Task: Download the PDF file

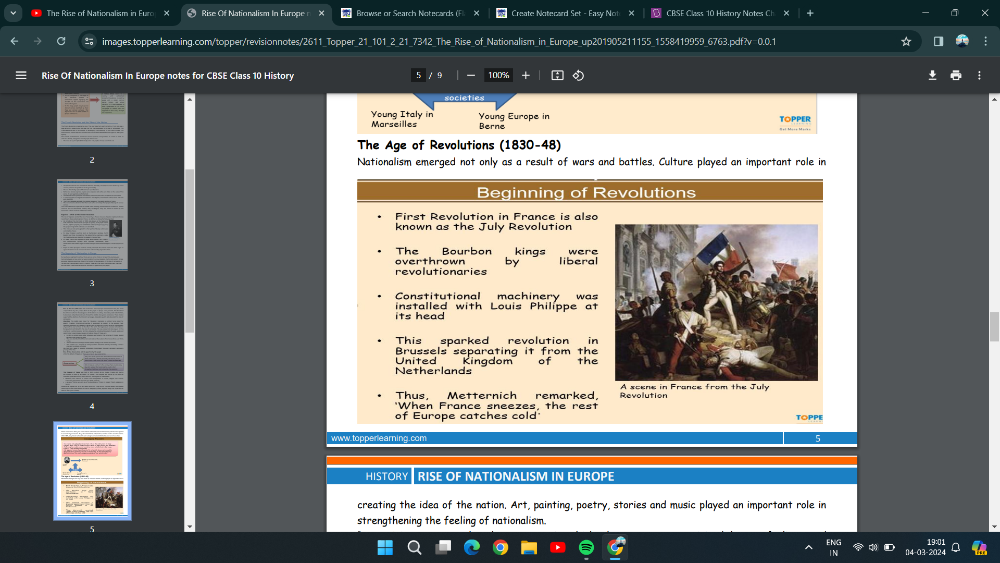Action: pyautogui.click(x=932, y=75)
